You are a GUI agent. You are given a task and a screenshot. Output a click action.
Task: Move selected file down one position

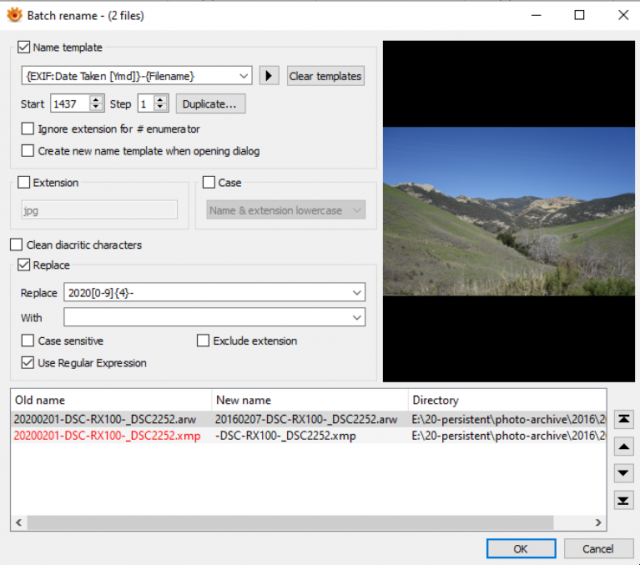(x=623, y=473)
